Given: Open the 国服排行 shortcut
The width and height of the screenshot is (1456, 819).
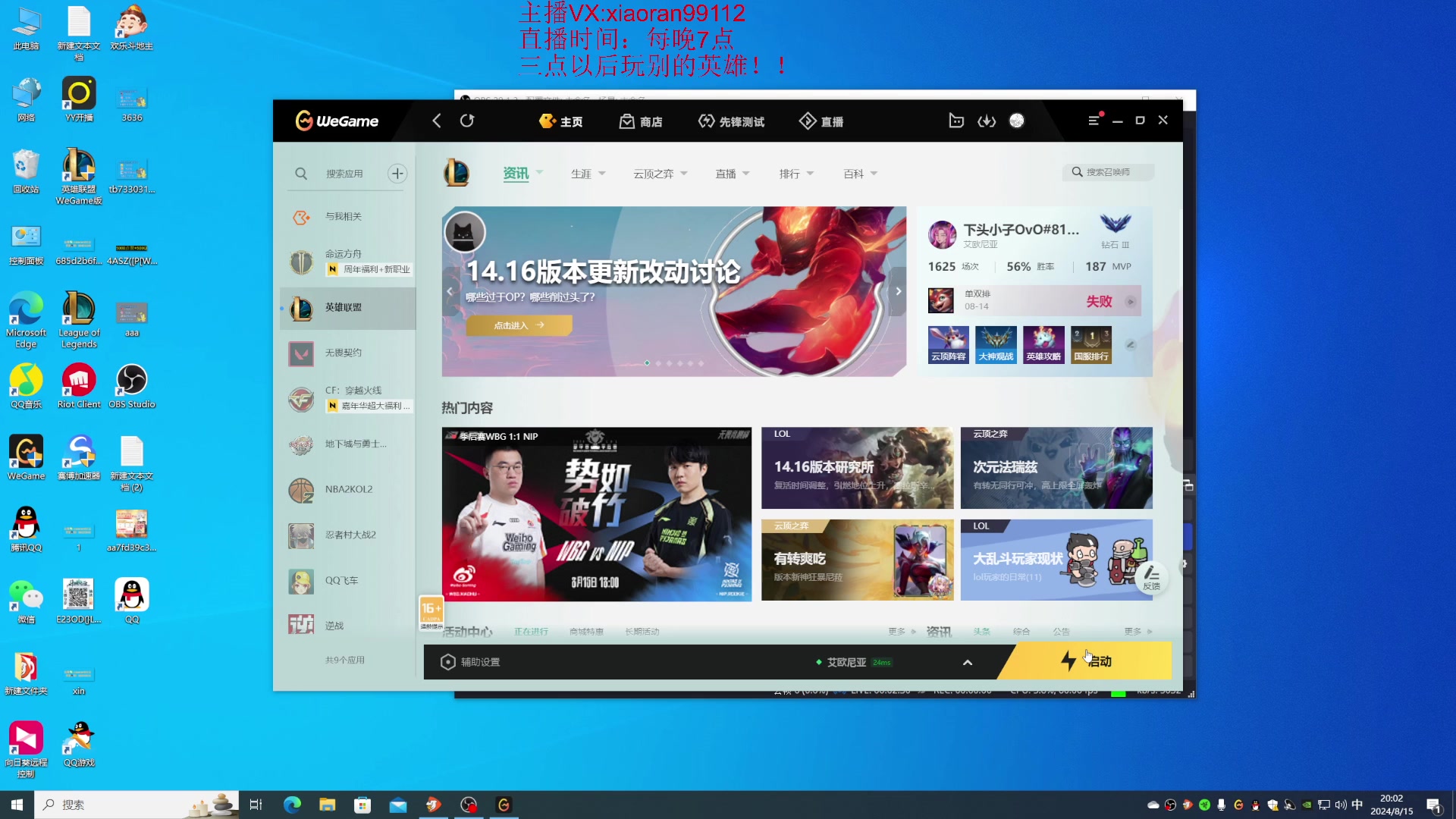Looking at the screenshot, I should click(1091, 345).
